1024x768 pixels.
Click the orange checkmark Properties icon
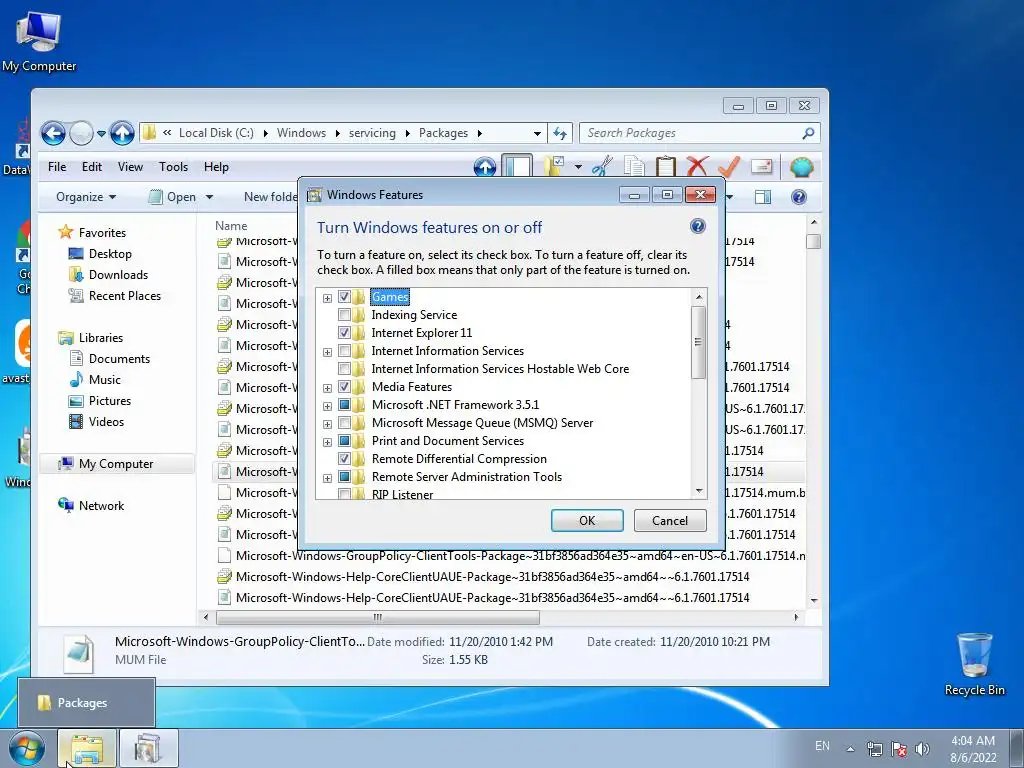pyautogui.click(x=729, y=167)
